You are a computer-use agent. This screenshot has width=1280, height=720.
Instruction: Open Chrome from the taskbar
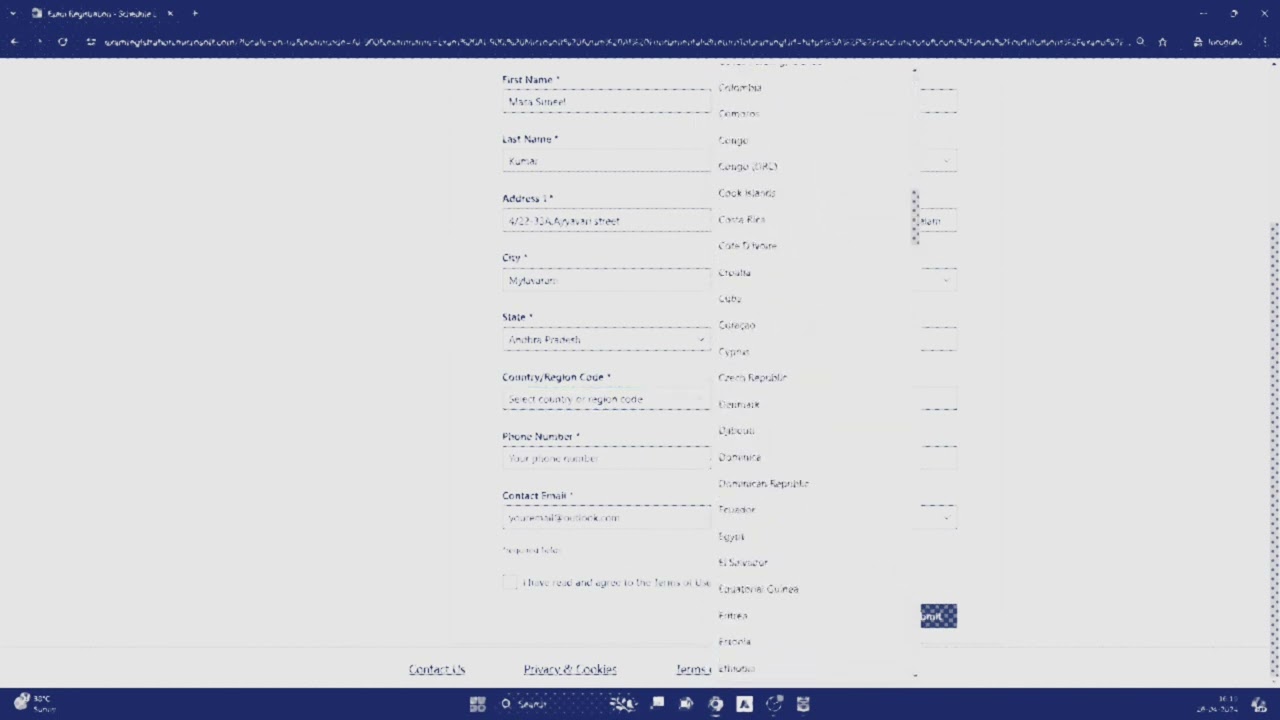(715, 704)
